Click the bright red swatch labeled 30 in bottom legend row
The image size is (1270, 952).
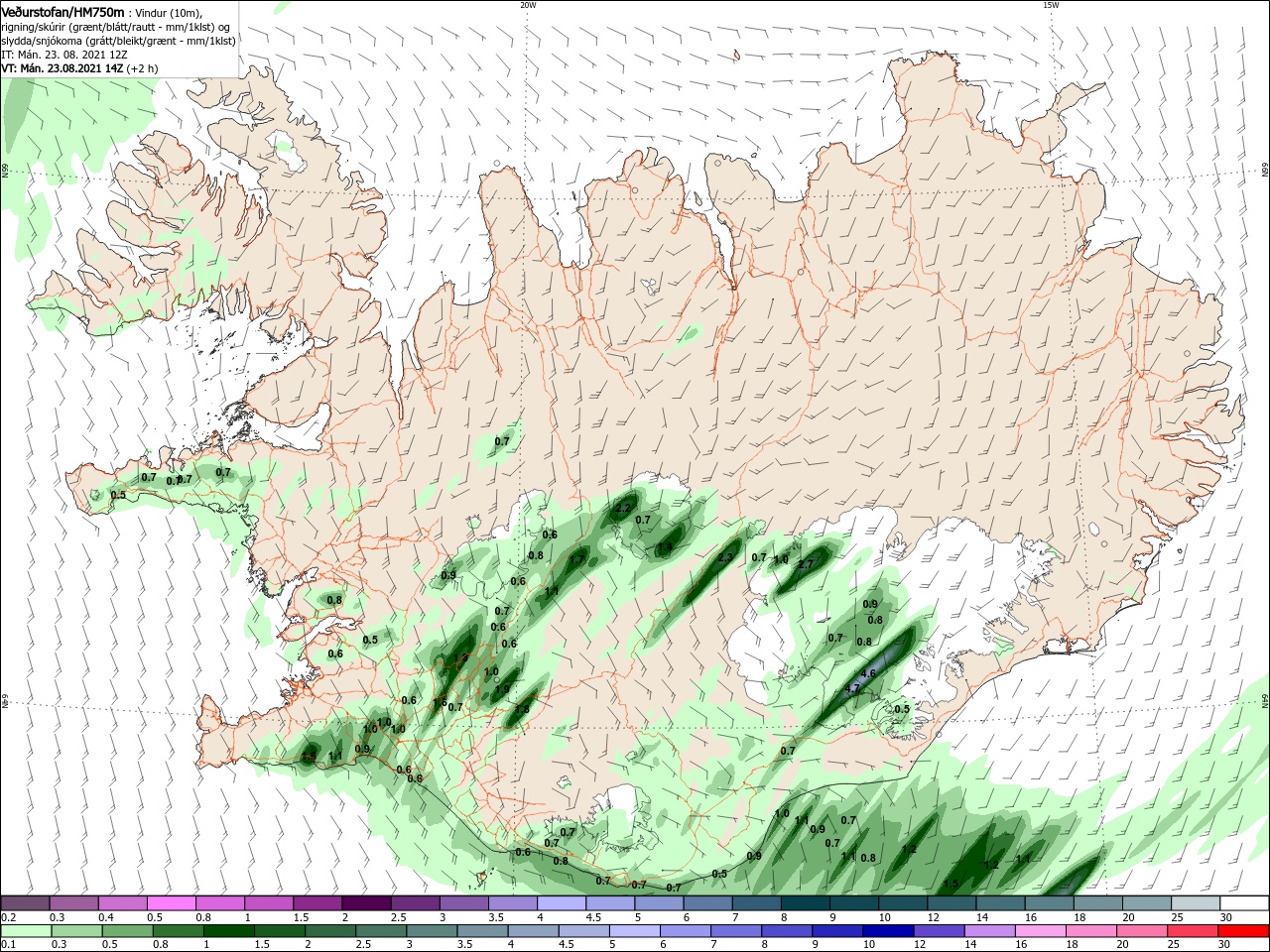[1244, 931]
